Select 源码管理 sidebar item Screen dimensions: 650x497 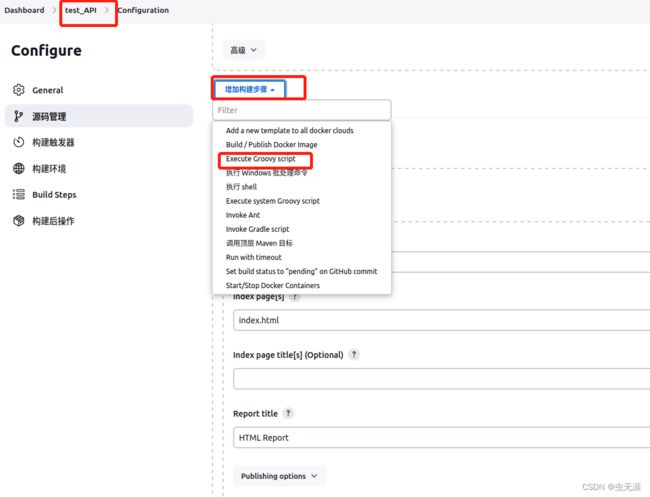click(x=99, y=116)
